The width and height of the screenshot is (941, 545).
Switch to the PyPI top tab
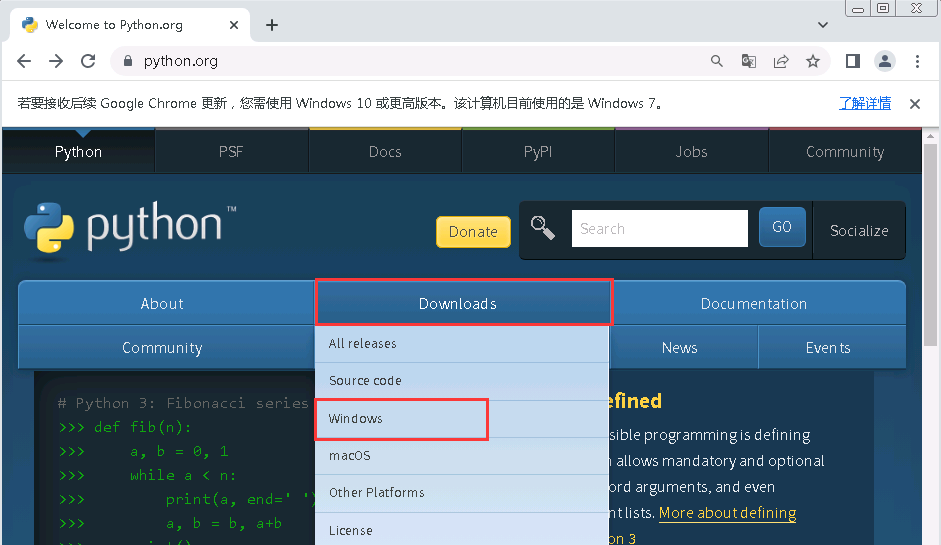click(x=538, y=152)
